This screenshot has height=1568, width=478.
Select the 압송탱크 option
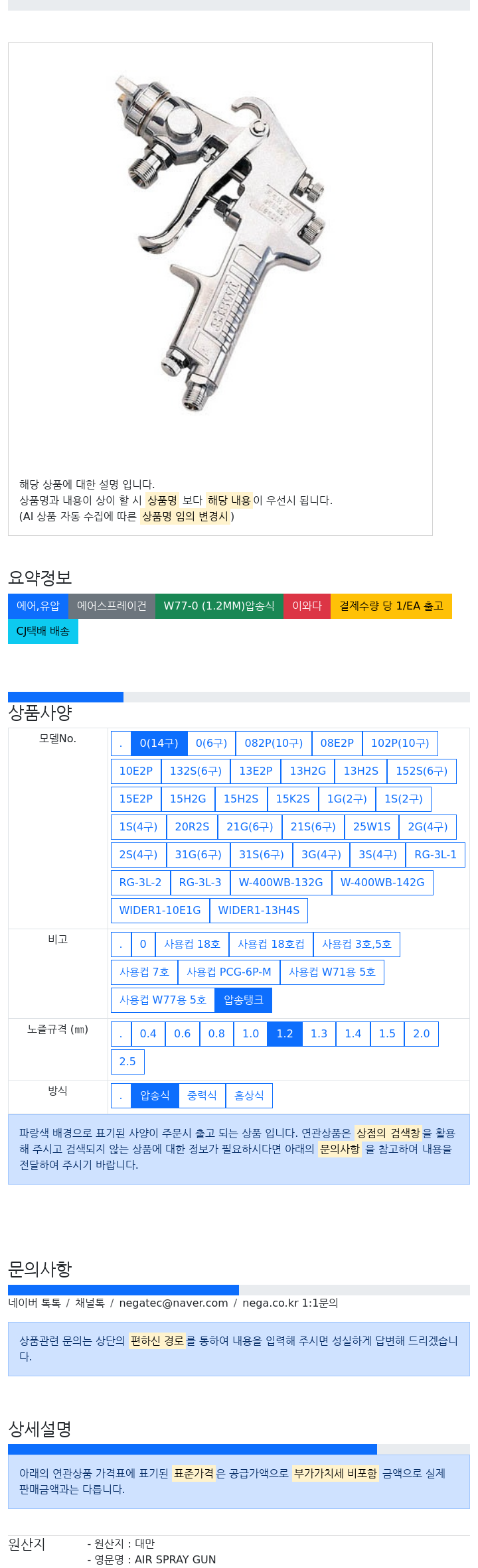(244, 1000)
